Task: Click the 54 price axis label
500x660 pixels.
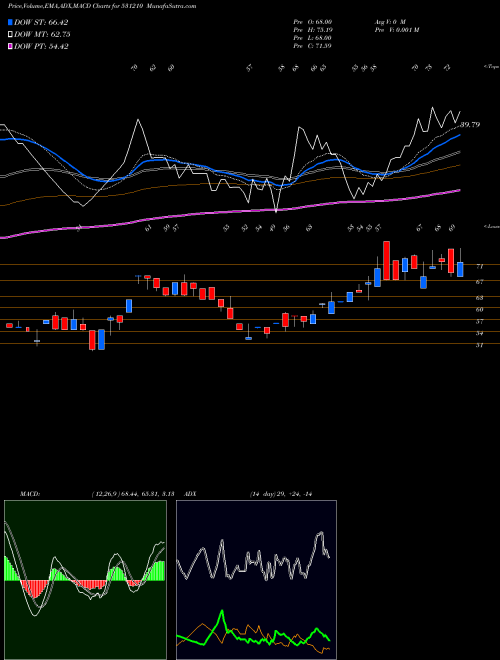Action: click(x=479, y=333)
